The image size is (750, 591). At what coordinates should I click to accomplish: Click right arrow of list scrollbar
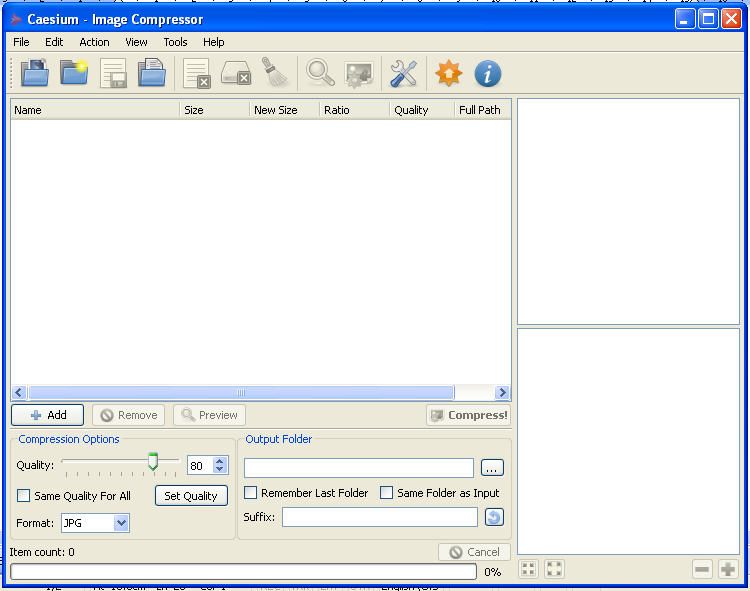[x=502, y=393]
